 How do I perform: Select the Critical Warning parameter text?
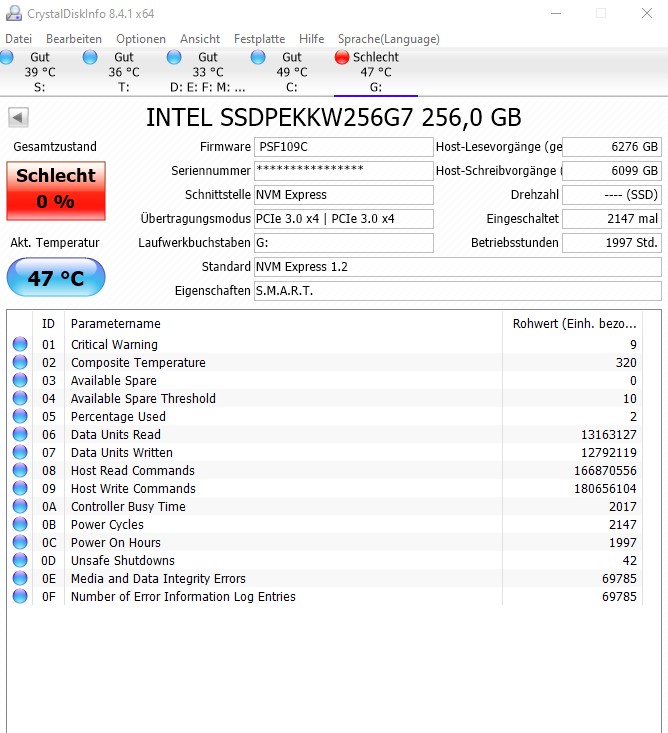pyautogui.click(x=114, y=345)
